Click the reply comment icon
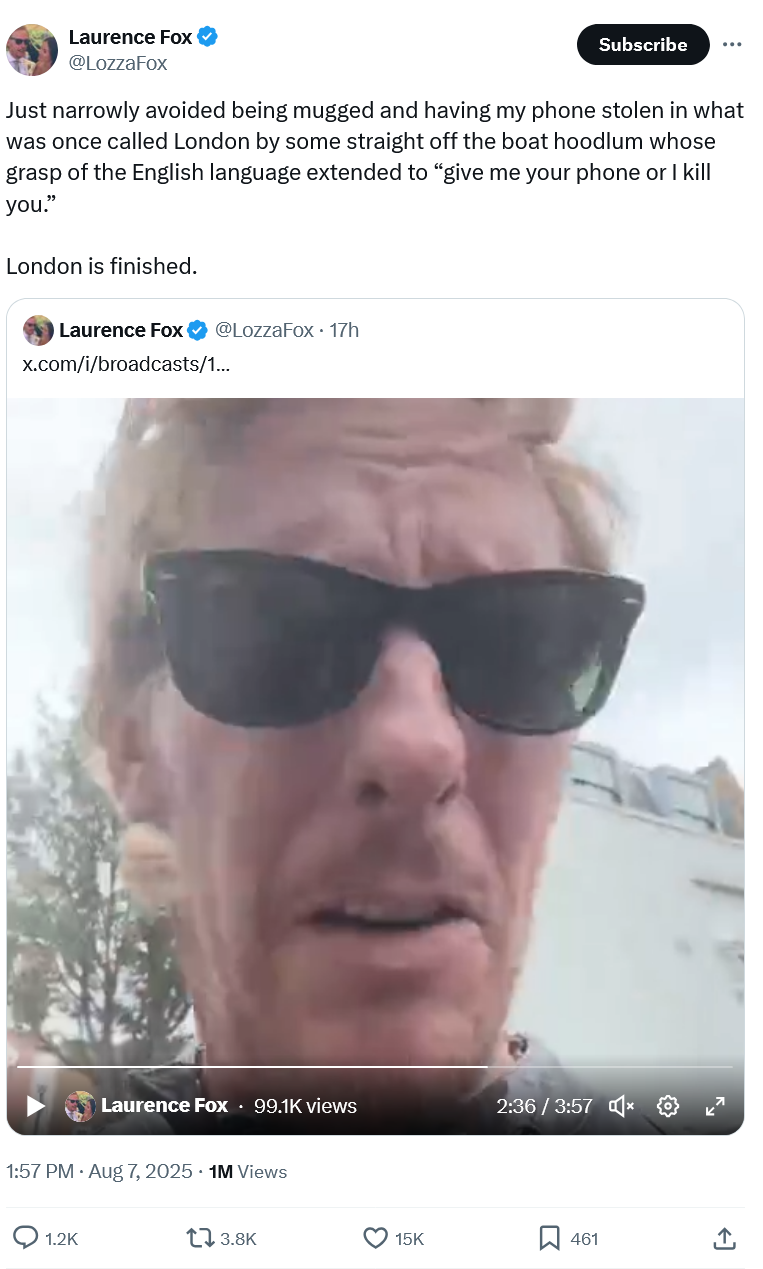Viewport: 763px width, 1269px height. coord(25,1238)
